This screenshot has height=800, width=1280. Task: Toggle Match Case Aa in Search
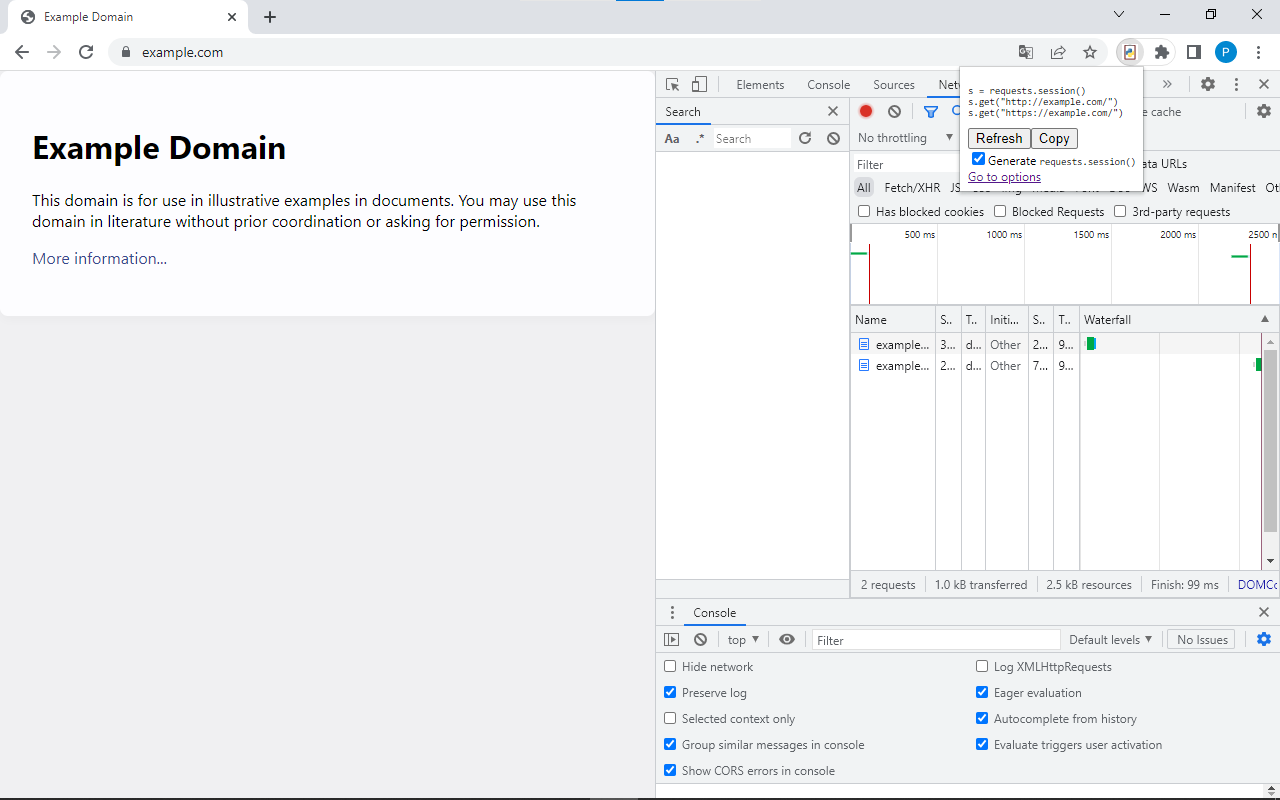672,139
